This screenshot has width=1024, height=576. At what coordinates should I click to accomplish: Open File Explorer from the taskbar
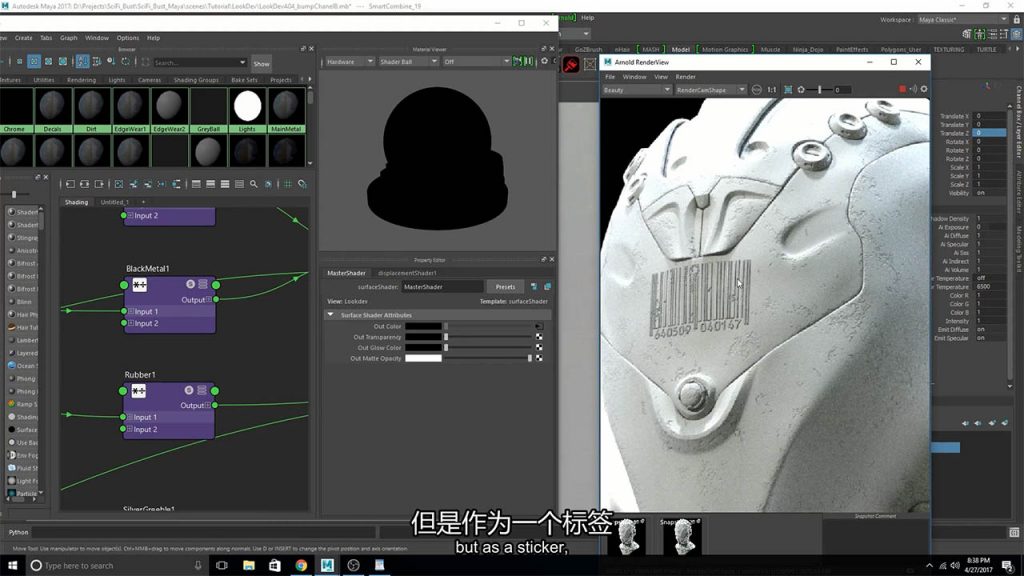pyautogui.click(x=249, y=565)
